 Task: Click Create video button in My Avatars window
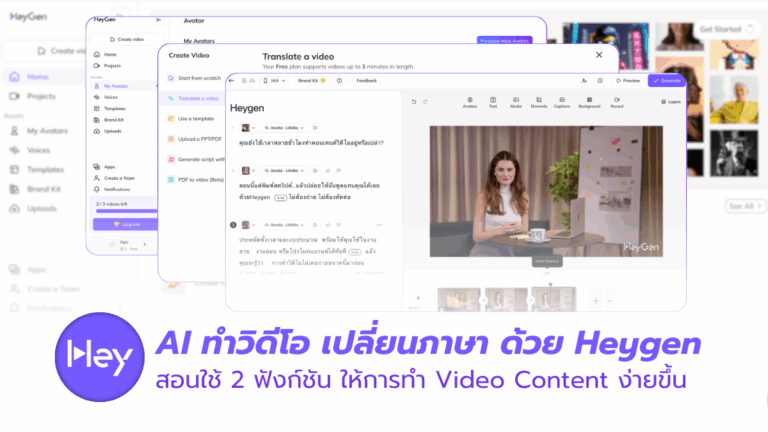pyautogui.click(x=127, y=39)
